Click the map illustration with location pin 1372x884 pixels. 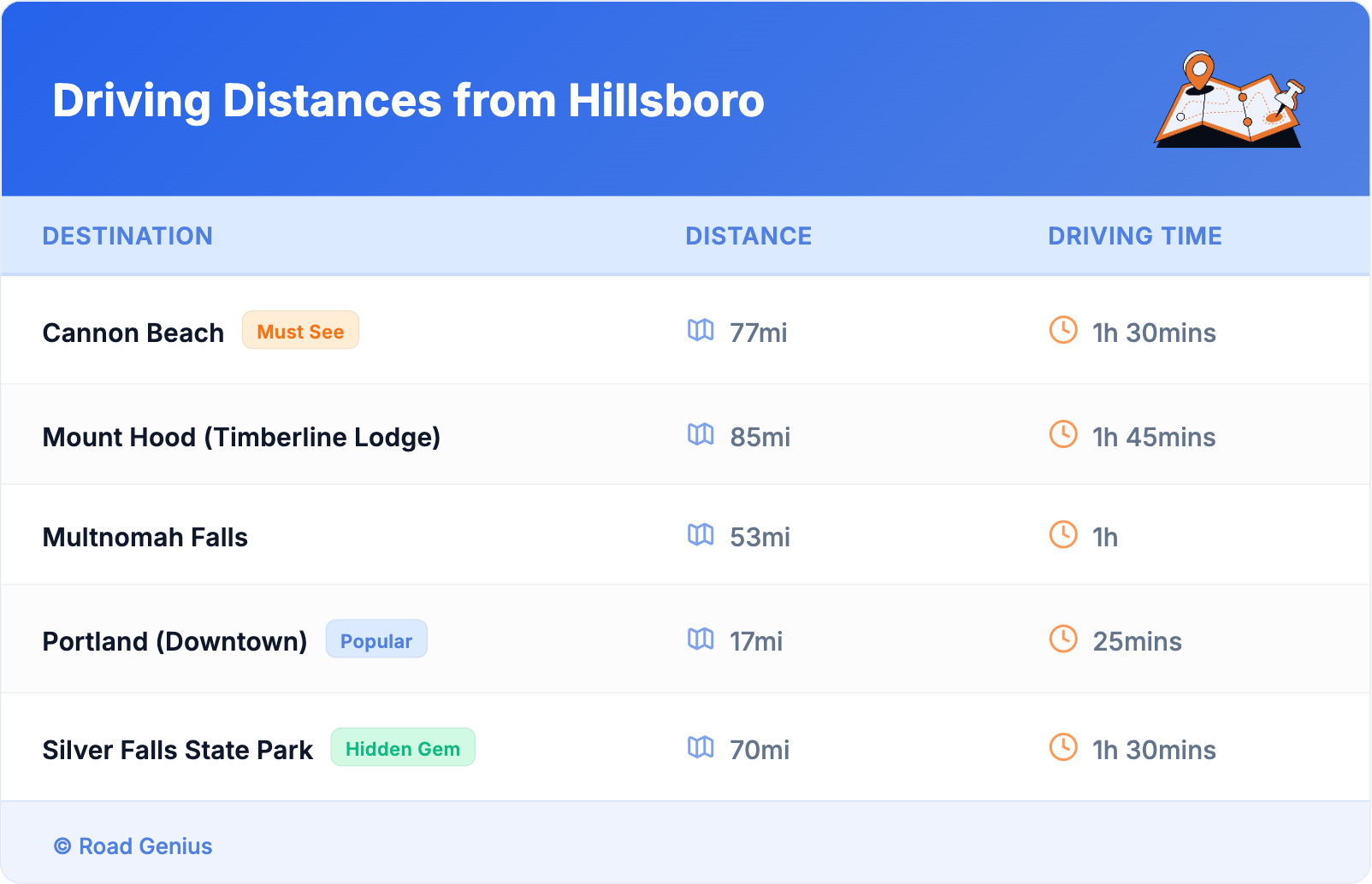[x=1230, y=100]
